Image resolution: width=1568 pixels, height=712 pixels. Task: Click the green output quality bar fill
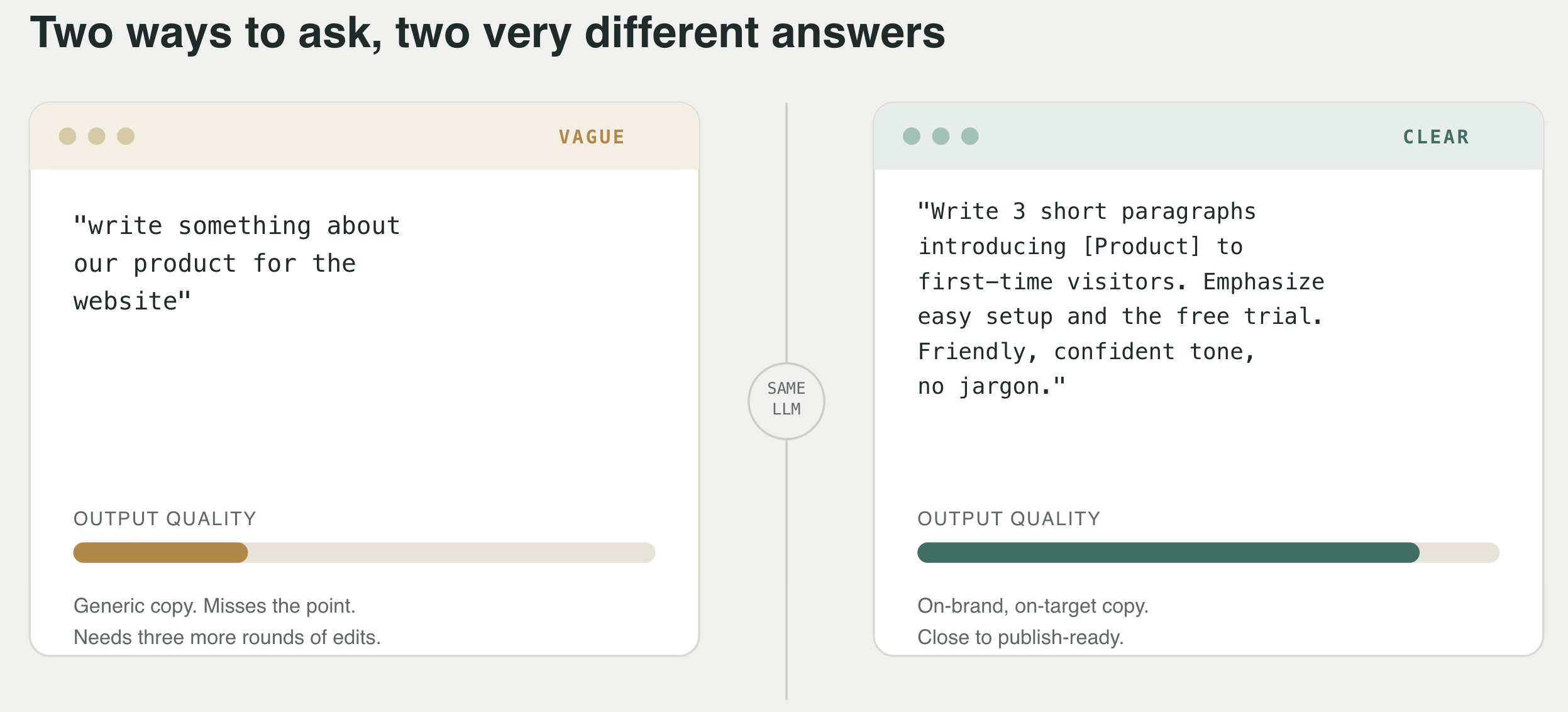coord(1168,552)
